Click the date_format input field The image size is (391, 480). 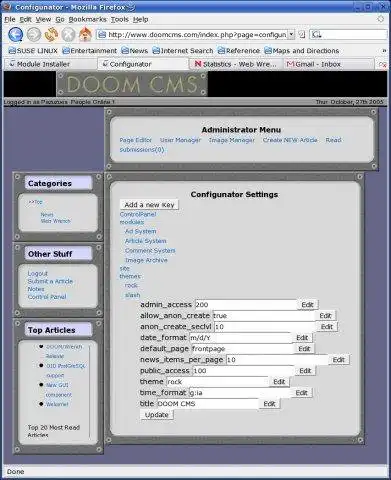click(x=241, y=337)
